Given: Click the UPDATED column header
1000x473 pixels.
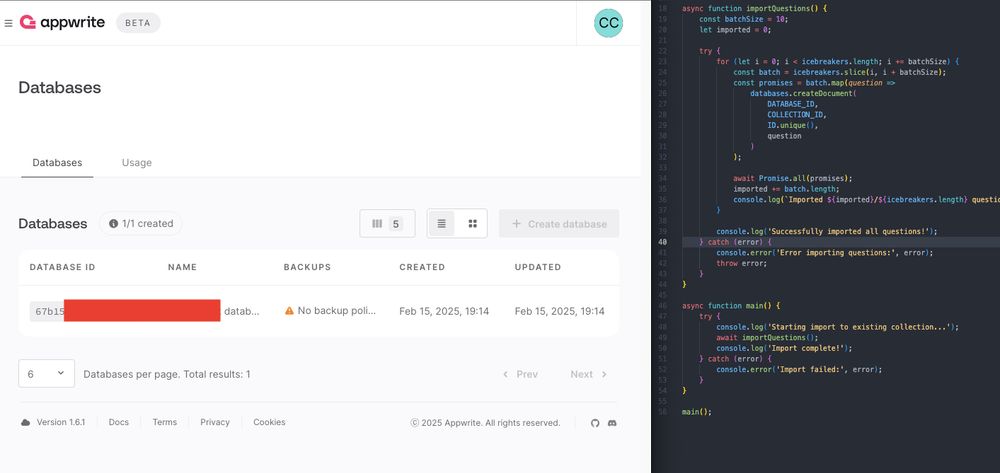Looking at the screenshot, I should click(538, 267).
